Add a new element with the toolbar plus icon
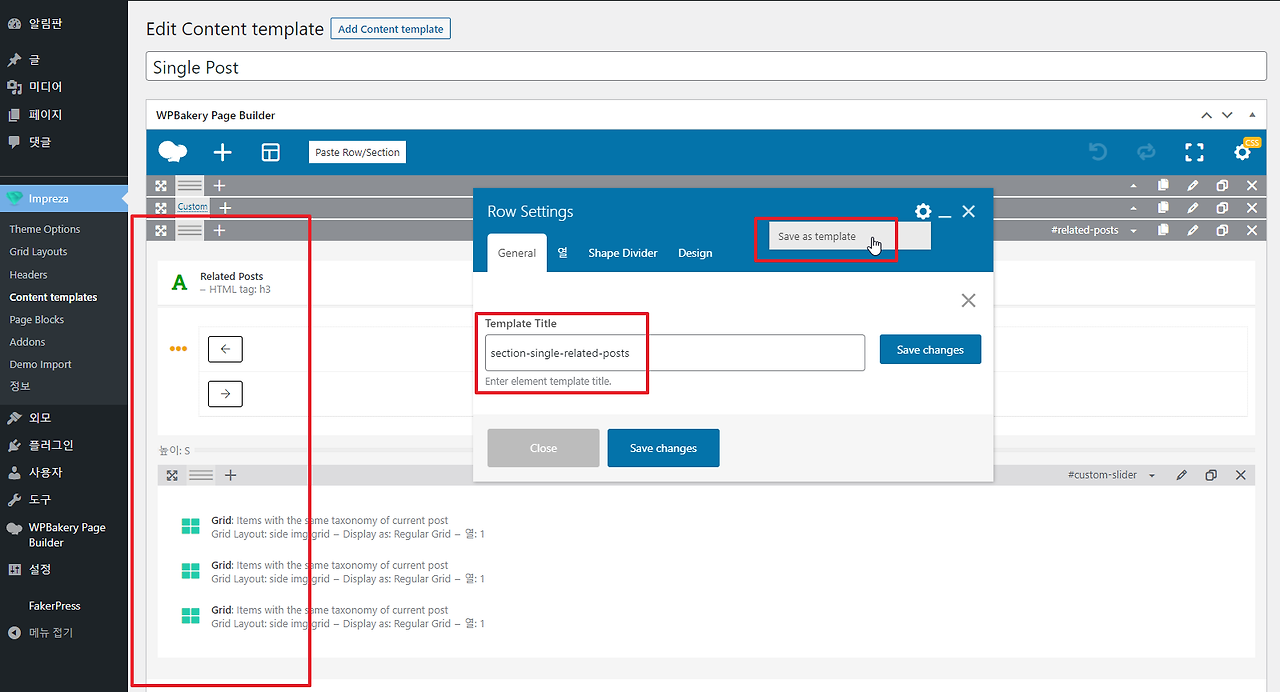The image size is (1280, 692). [x=222, y=152]
